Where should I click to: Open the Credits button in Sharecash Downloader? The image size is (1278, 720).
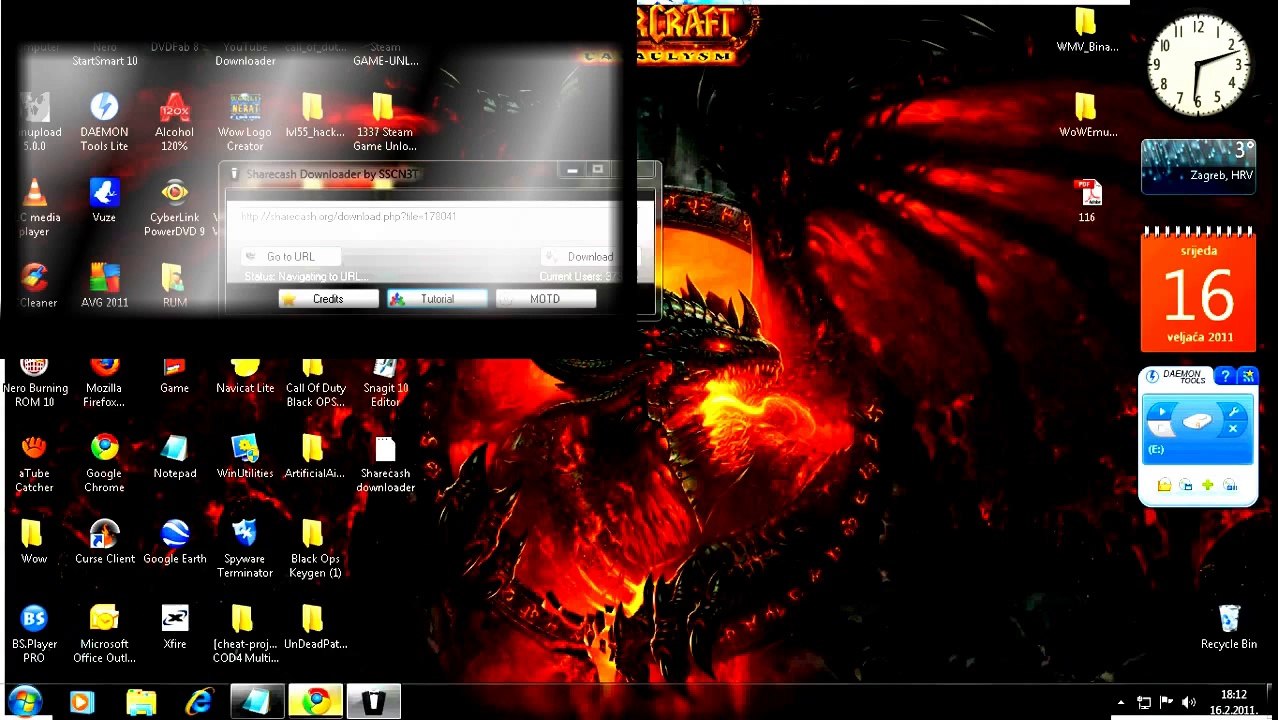click(328, 299)
